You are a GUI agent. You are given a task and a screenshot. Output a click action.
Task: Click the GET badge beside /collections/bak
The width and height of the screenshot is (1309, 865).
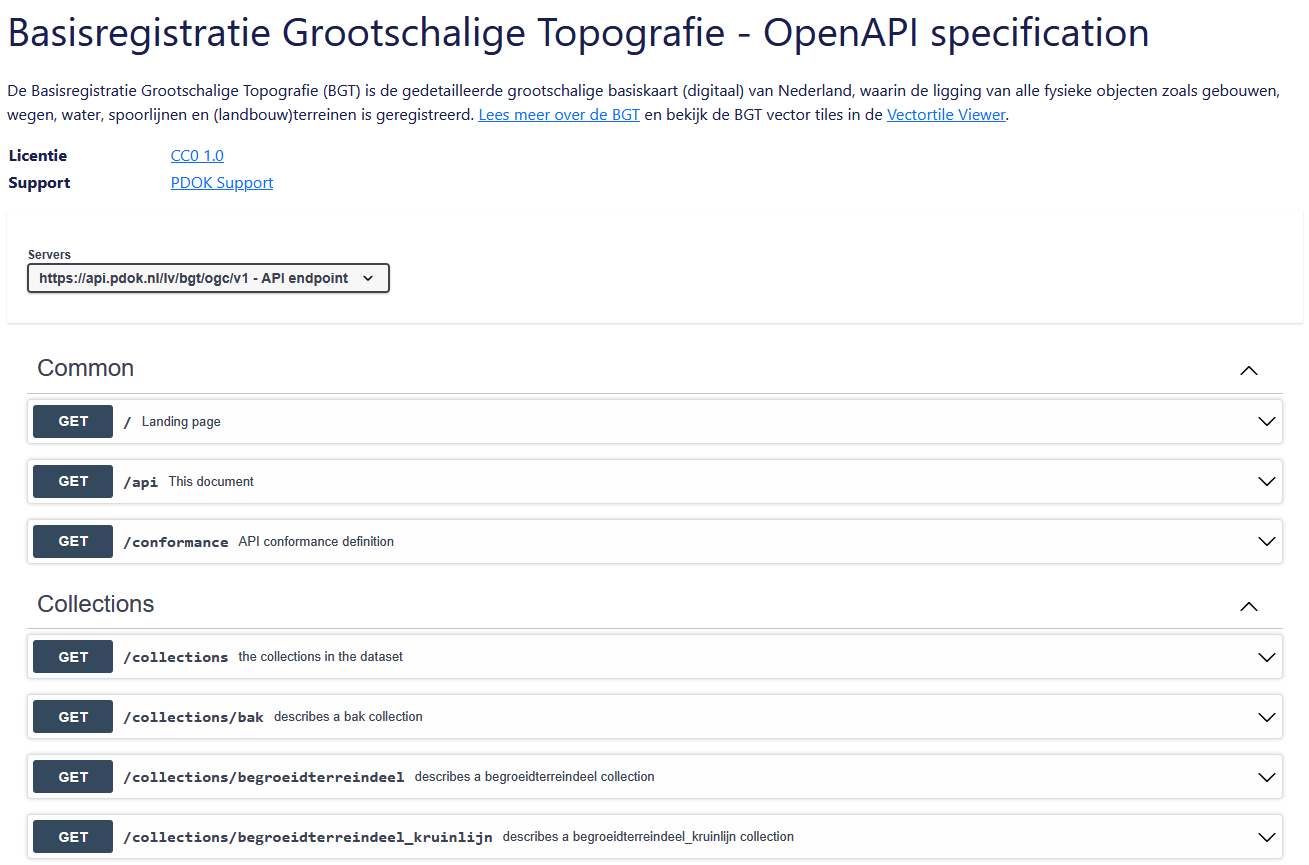click(72, 716)
